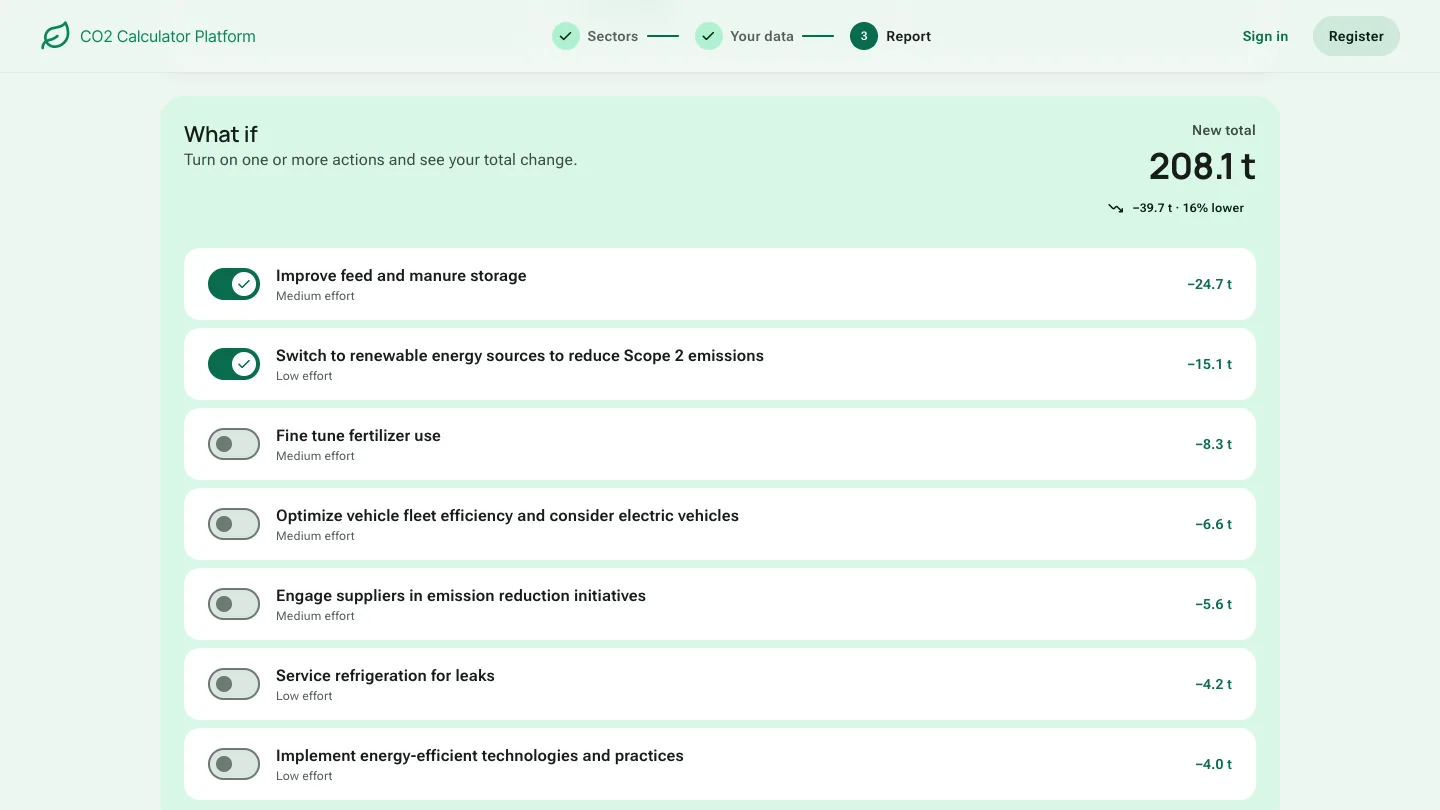Screen dimensions: 1440x810
Task: Click Medium effort under Engage suppliers
Action: 315,616
